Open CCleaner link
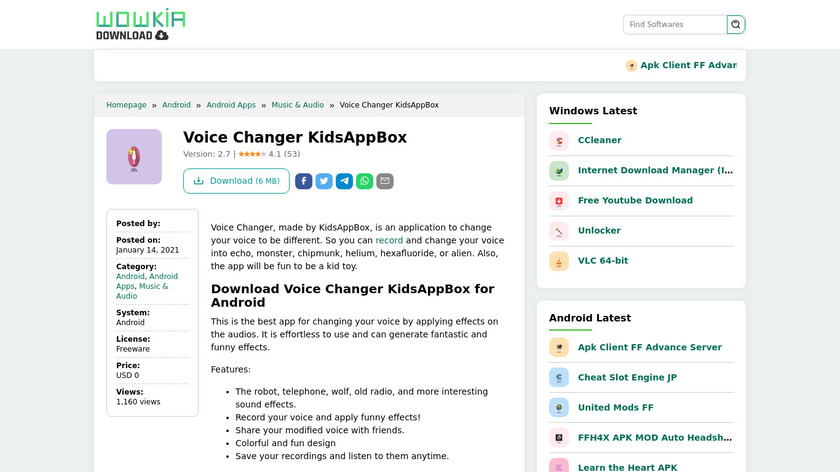 [599, 140]
